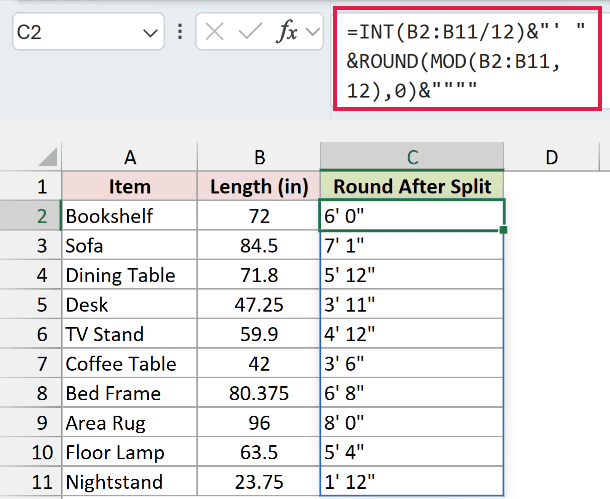Click the cell with value 23.75
Screen dimensions: 610x499
tap(259, 482)
